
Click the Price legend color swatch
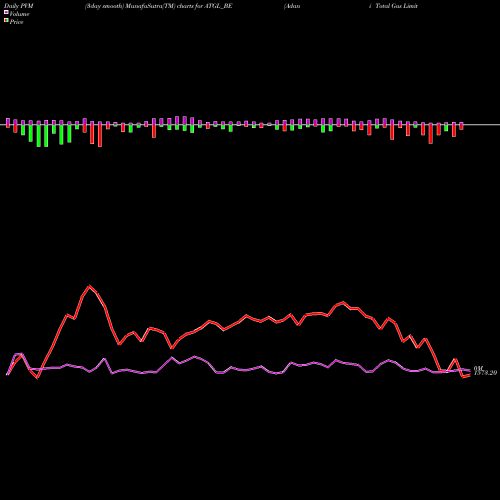point(6,21)
